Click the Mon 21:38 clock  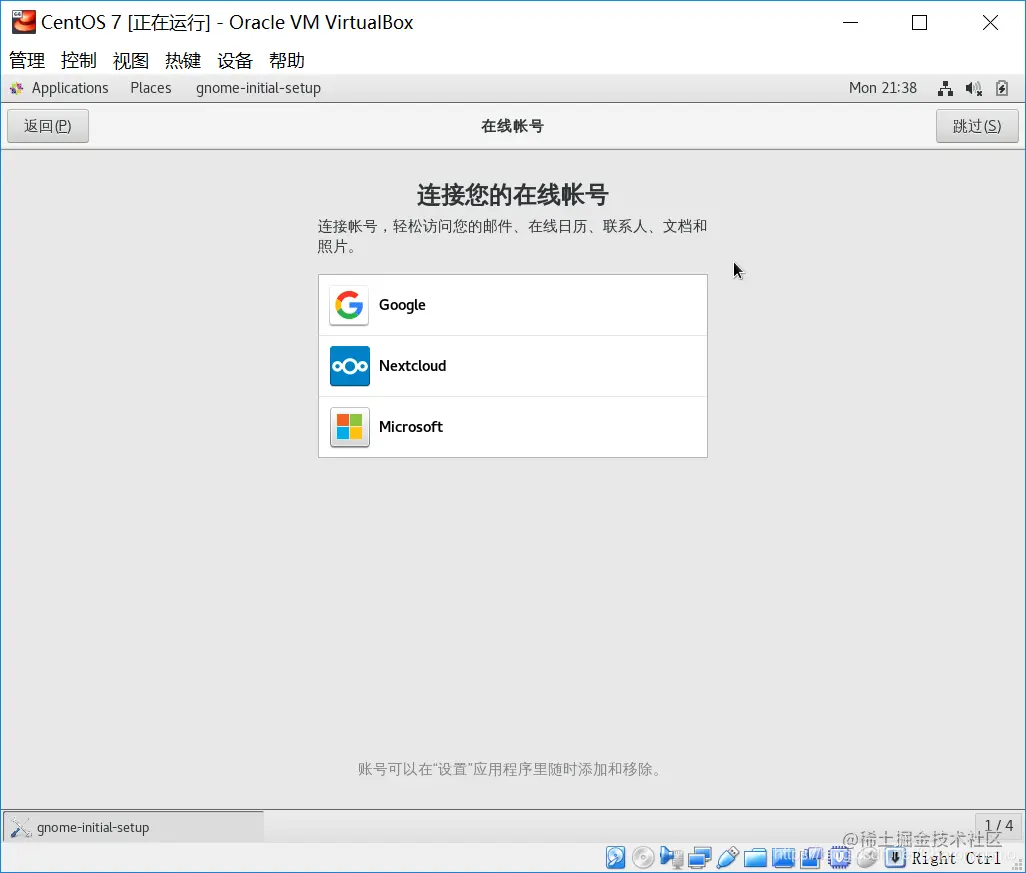883,88
